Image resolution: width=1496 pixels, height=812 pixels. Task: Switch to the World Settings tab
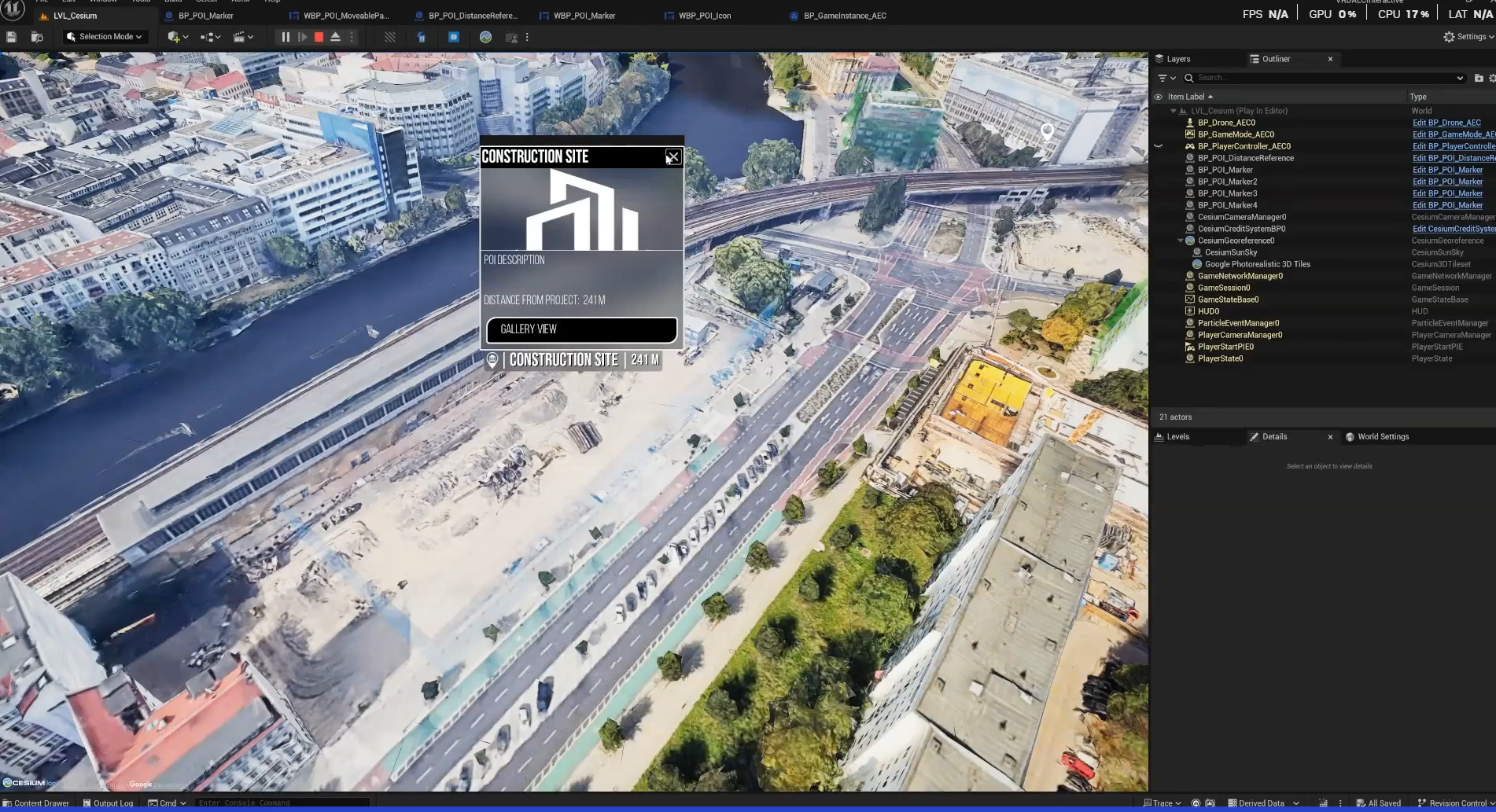coord(1382,437)
